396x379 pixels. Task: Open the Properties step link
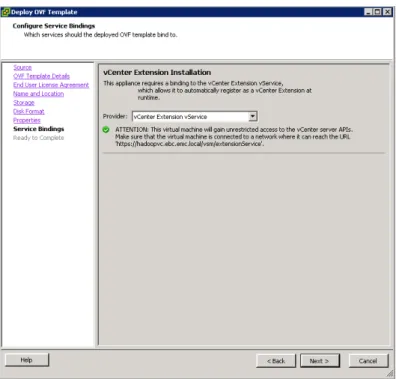pos(27,120)
